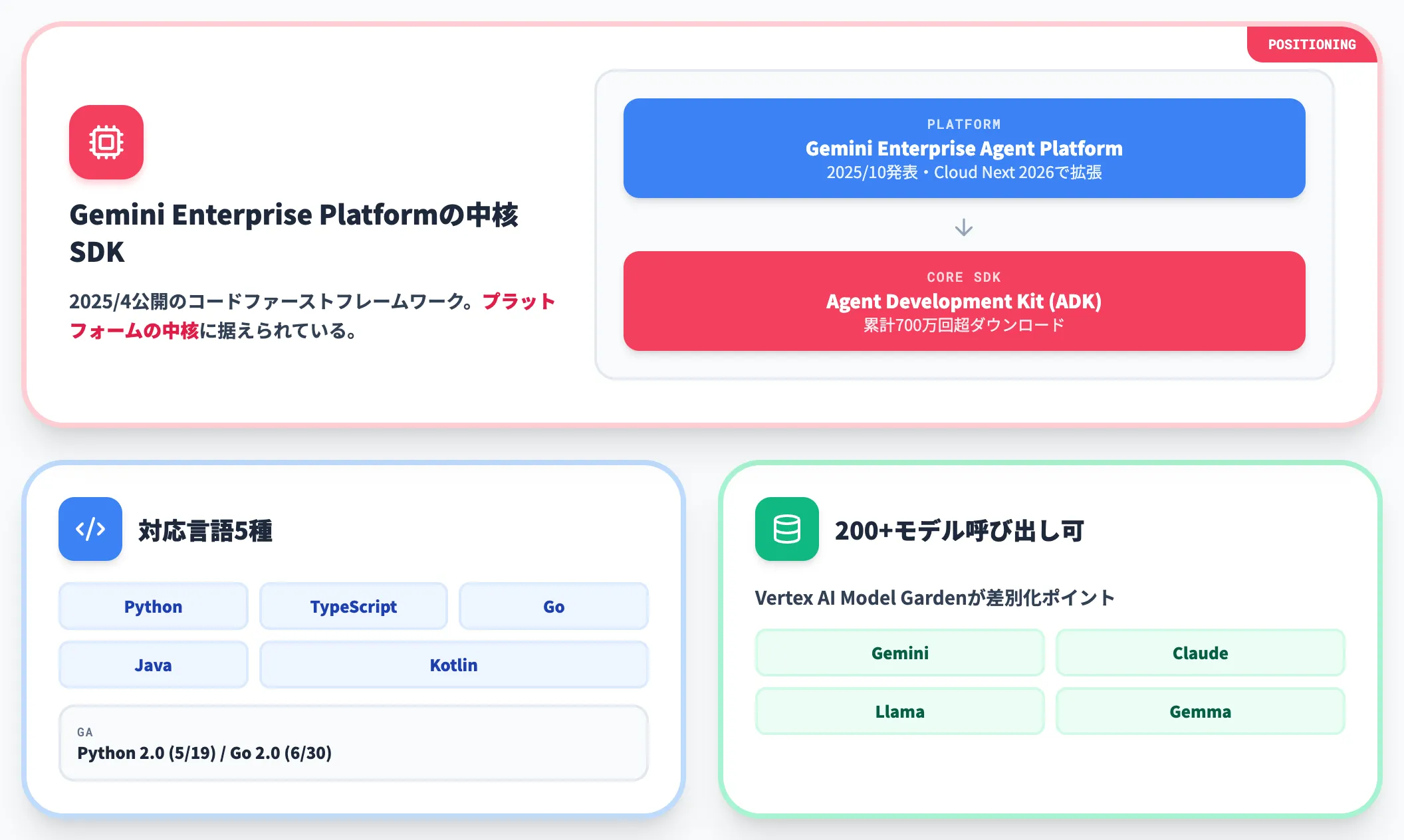
Task: Click the GA Python 2.0 / Go 2.0 release box
Action: [x=354, y=743]
